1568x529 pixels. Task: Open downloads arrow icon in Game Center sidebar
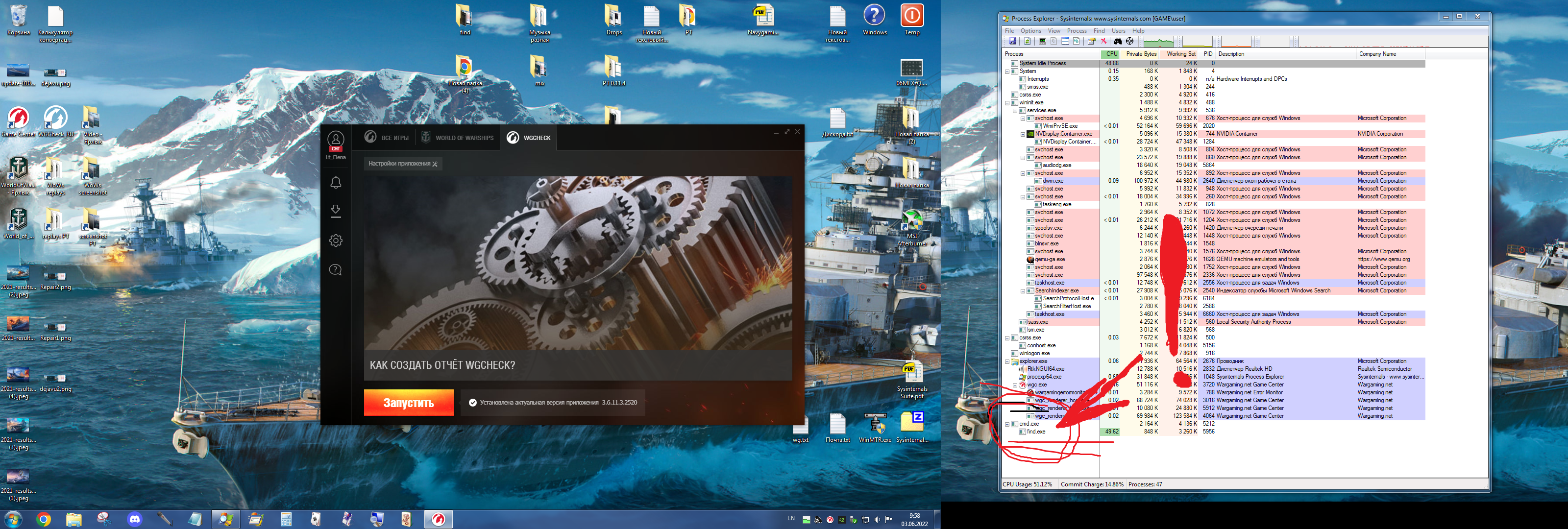(x=335, y=211)
